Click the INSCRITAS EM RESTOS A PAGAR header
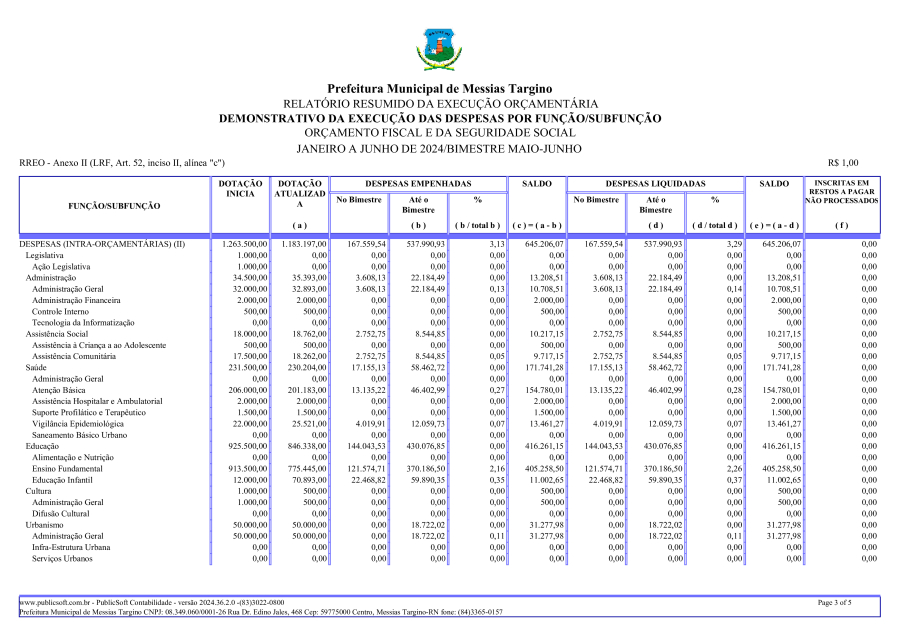The width and height of the screenshot is (900, 637). [841, 192]
